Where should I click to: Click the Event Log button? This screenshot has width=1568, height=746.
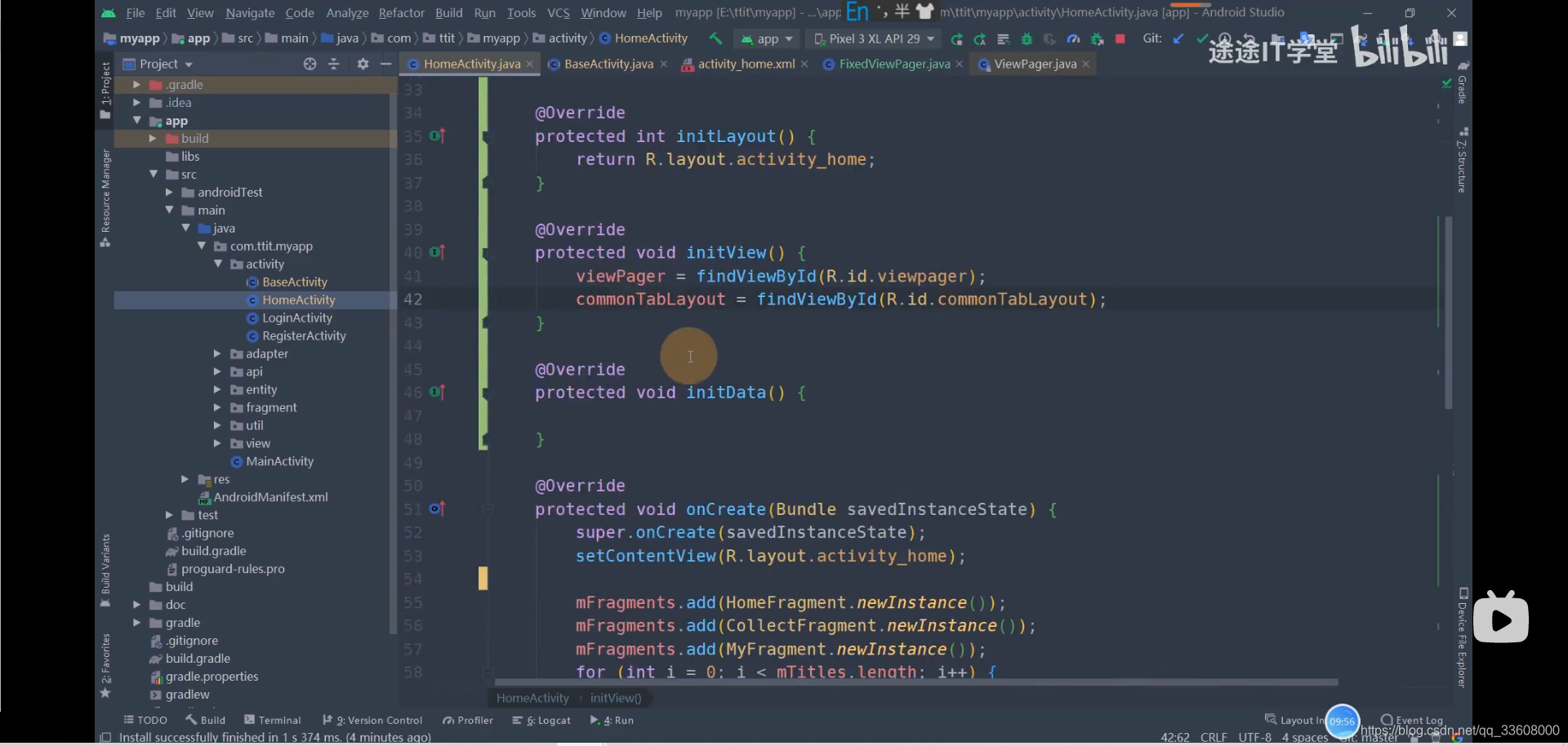pos(1412,720)
